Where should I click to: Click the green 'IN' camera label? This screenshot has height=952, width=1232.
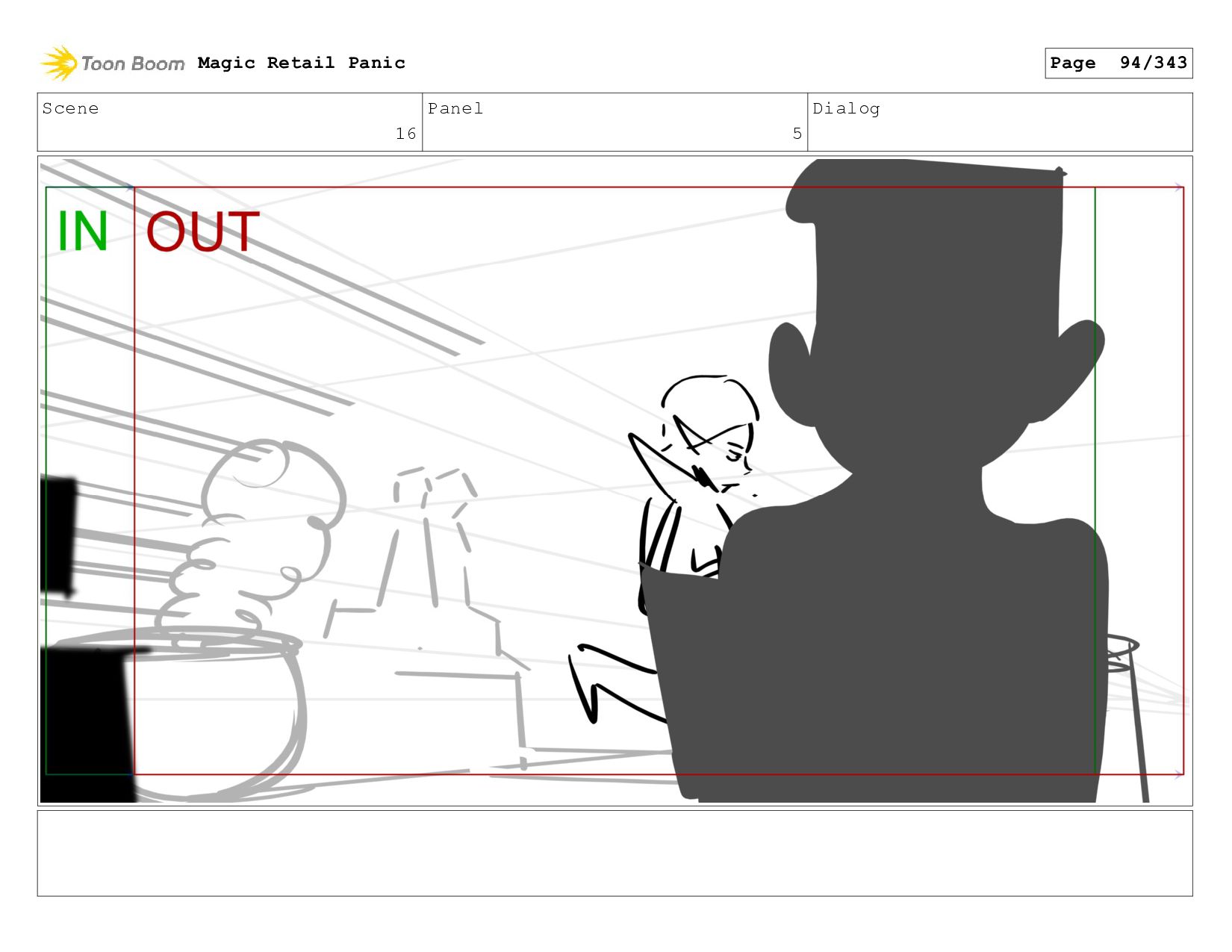click(x=83, y=231)
